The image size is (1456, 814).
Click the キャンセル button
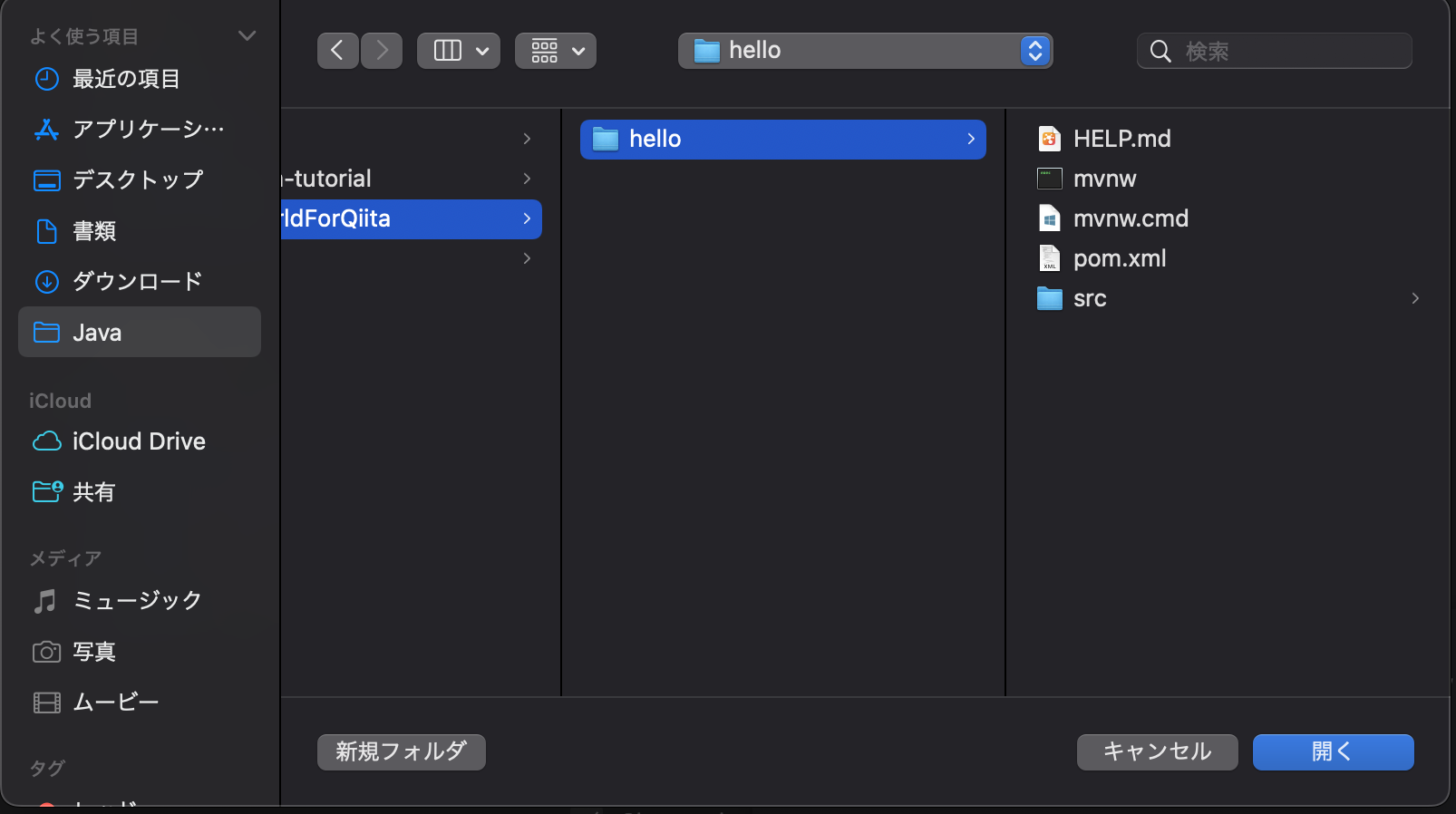(x=1158, y=752)
